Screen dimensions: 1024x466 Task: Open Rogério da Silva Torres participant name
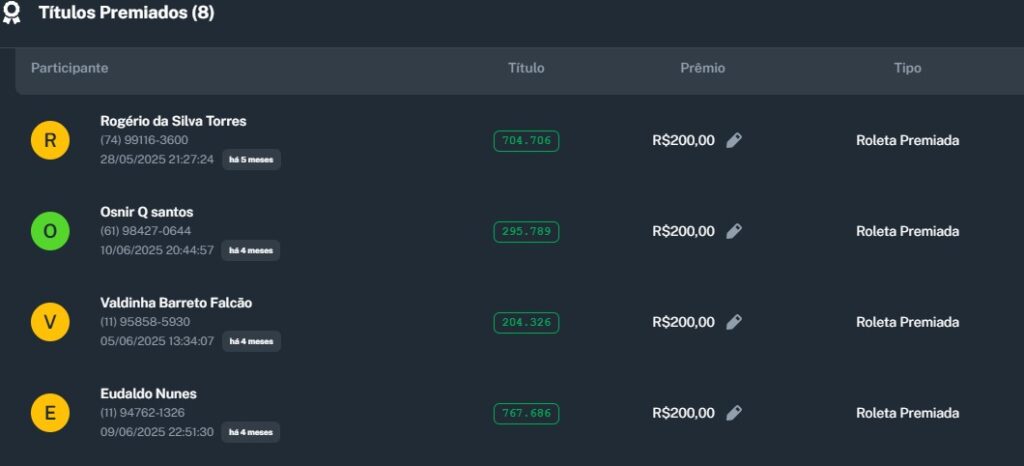coord(173,121)
